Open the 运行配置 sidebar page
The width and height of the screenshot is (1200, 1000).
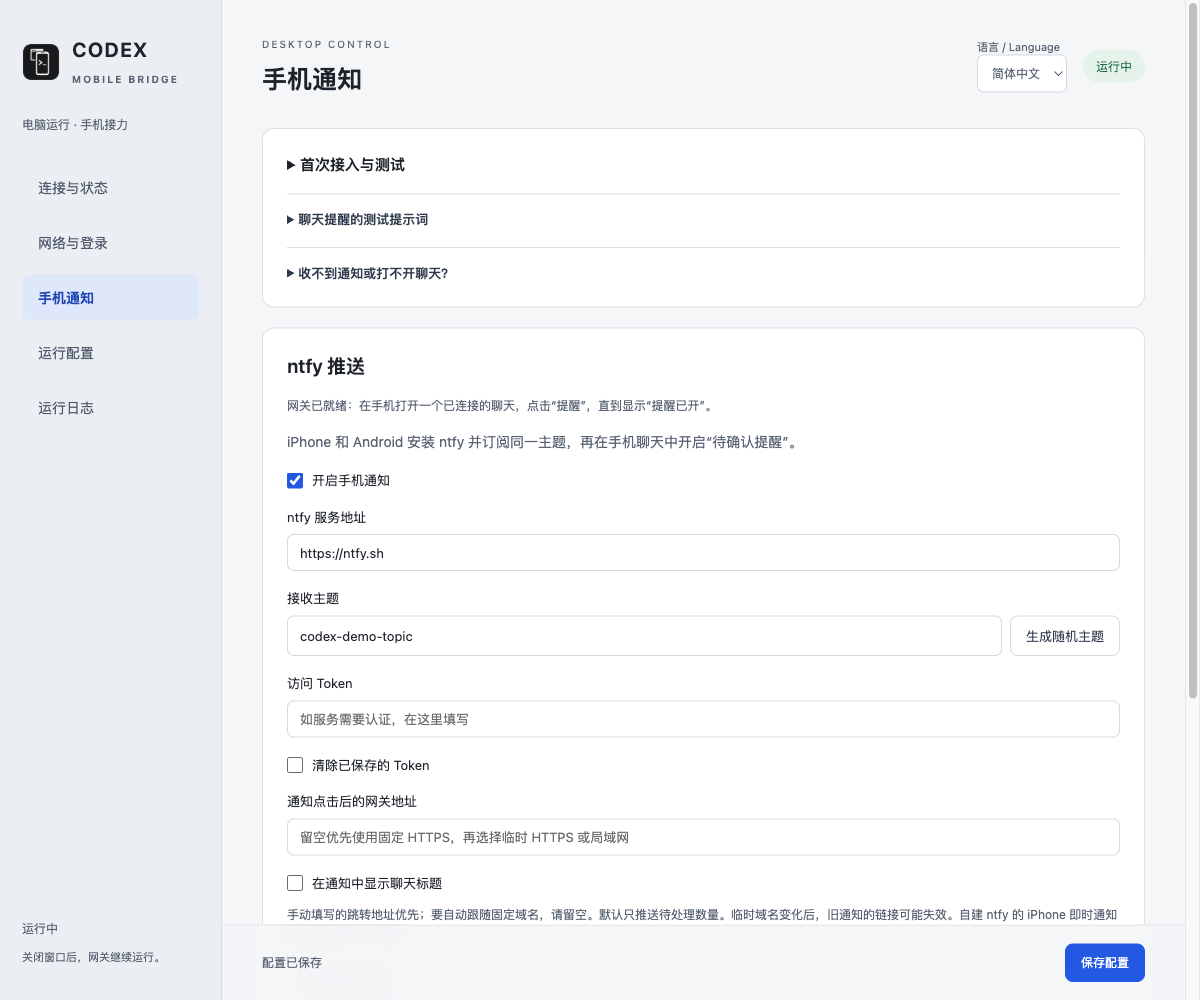click(x=110, y=353)
